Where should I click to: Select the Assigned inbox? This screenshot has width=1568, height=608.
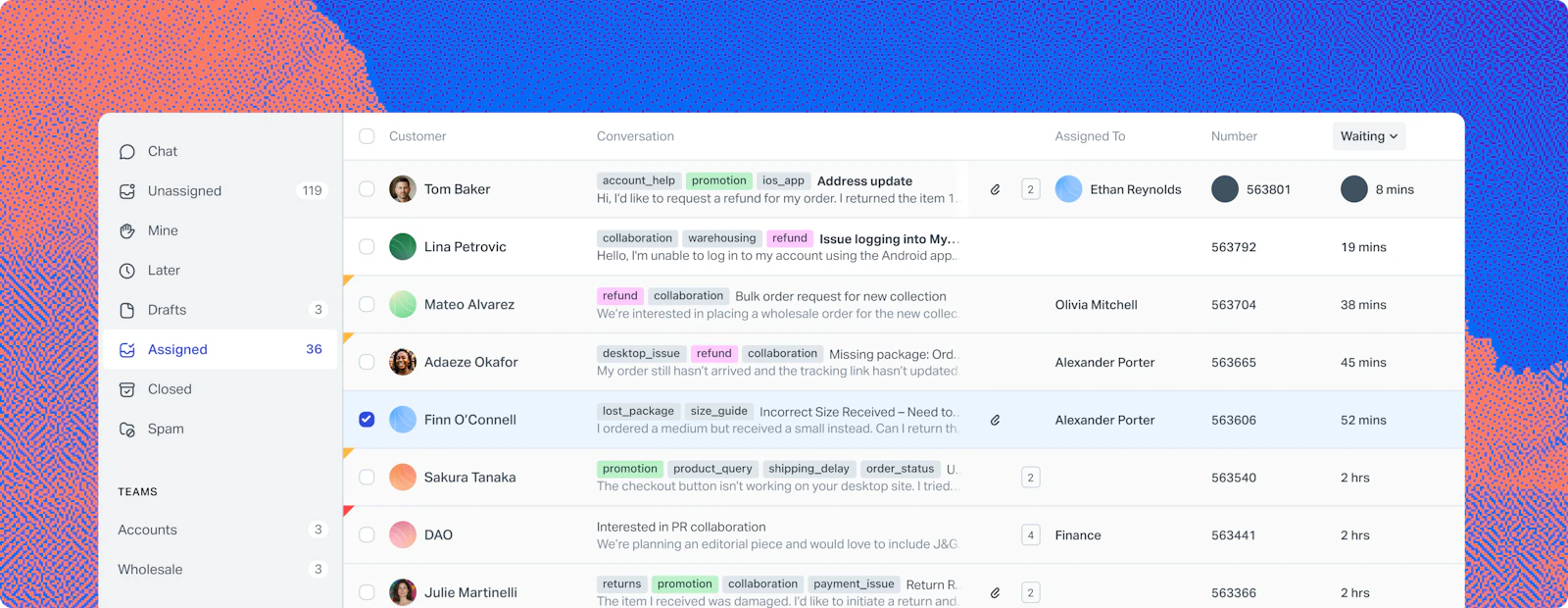pos(220,350)
